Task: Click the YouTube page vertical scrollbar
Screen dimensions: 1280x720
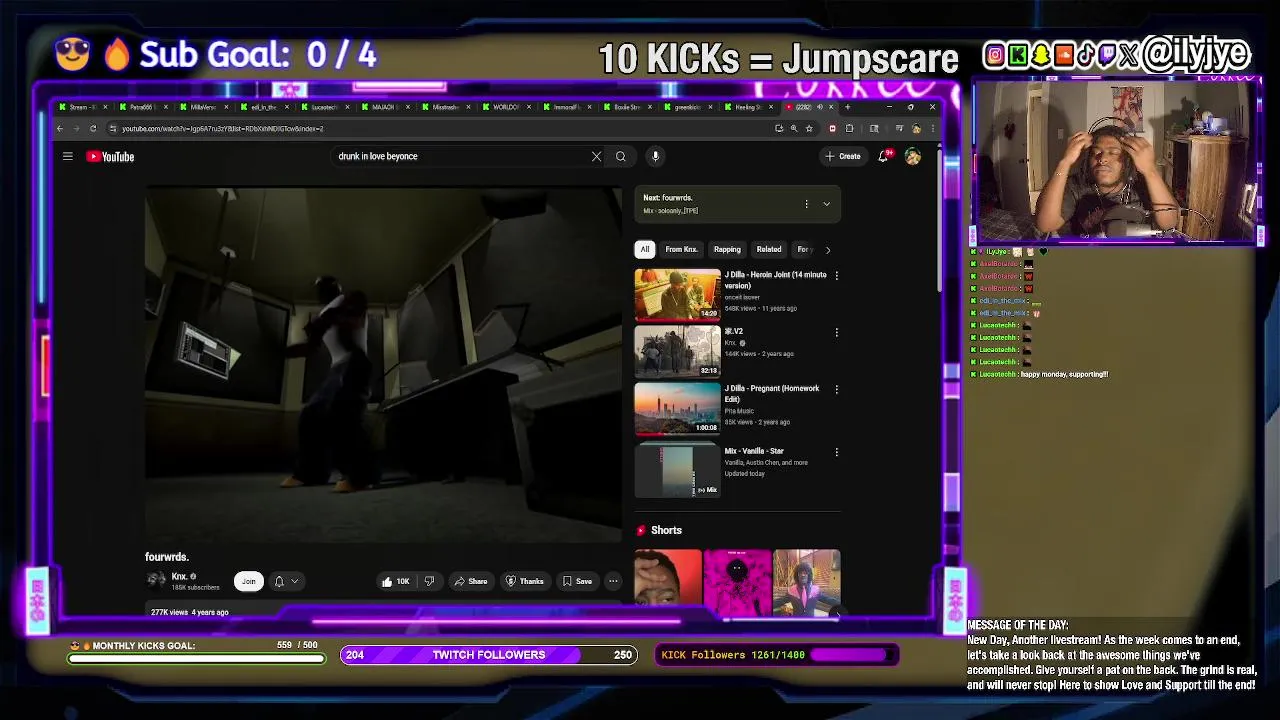Action: [937, 220]
